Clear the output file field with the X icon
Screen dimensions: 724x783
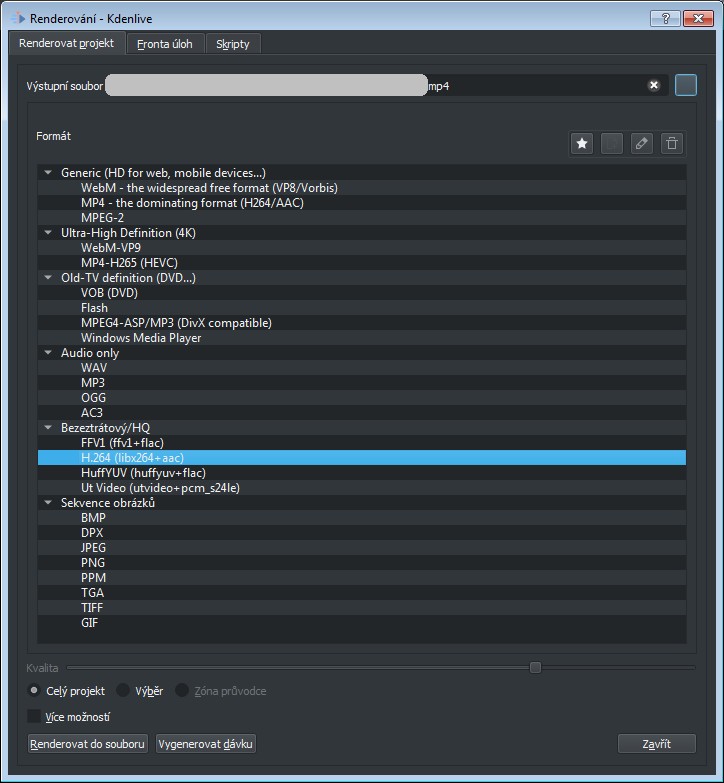point(654,86)
